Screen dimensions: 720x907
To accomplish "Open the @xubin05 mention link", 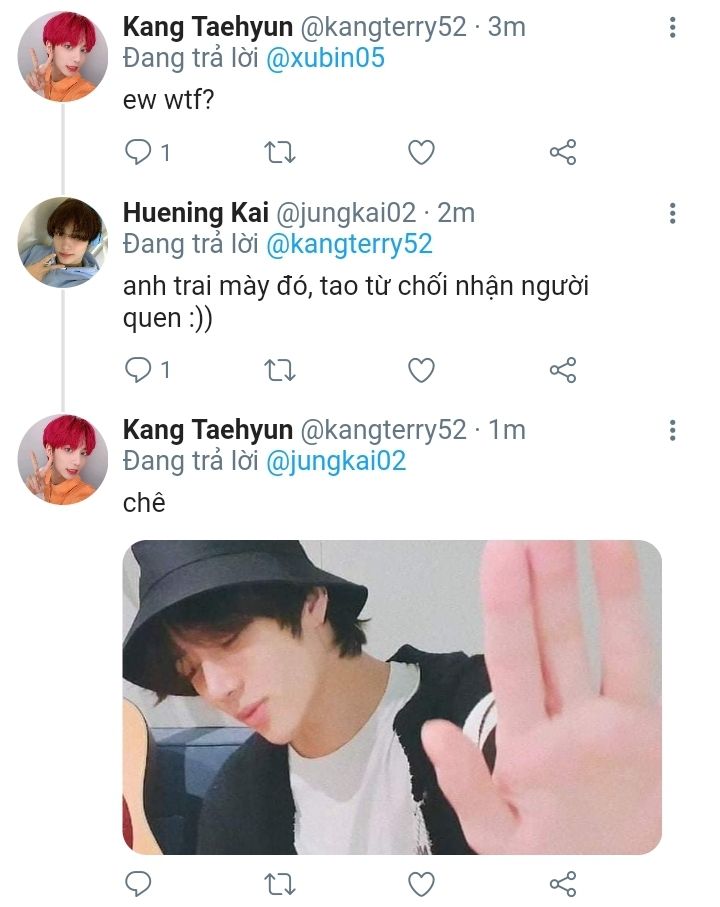I will click(324, 58).
